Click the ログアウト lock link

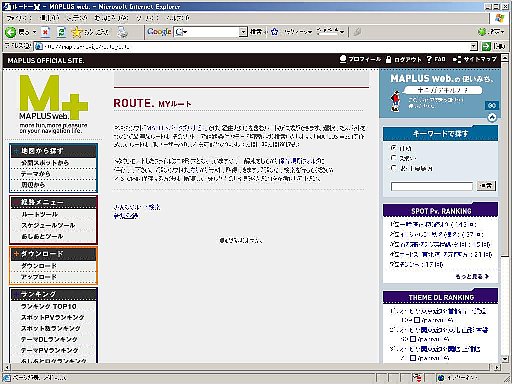[x=403, y=59]
